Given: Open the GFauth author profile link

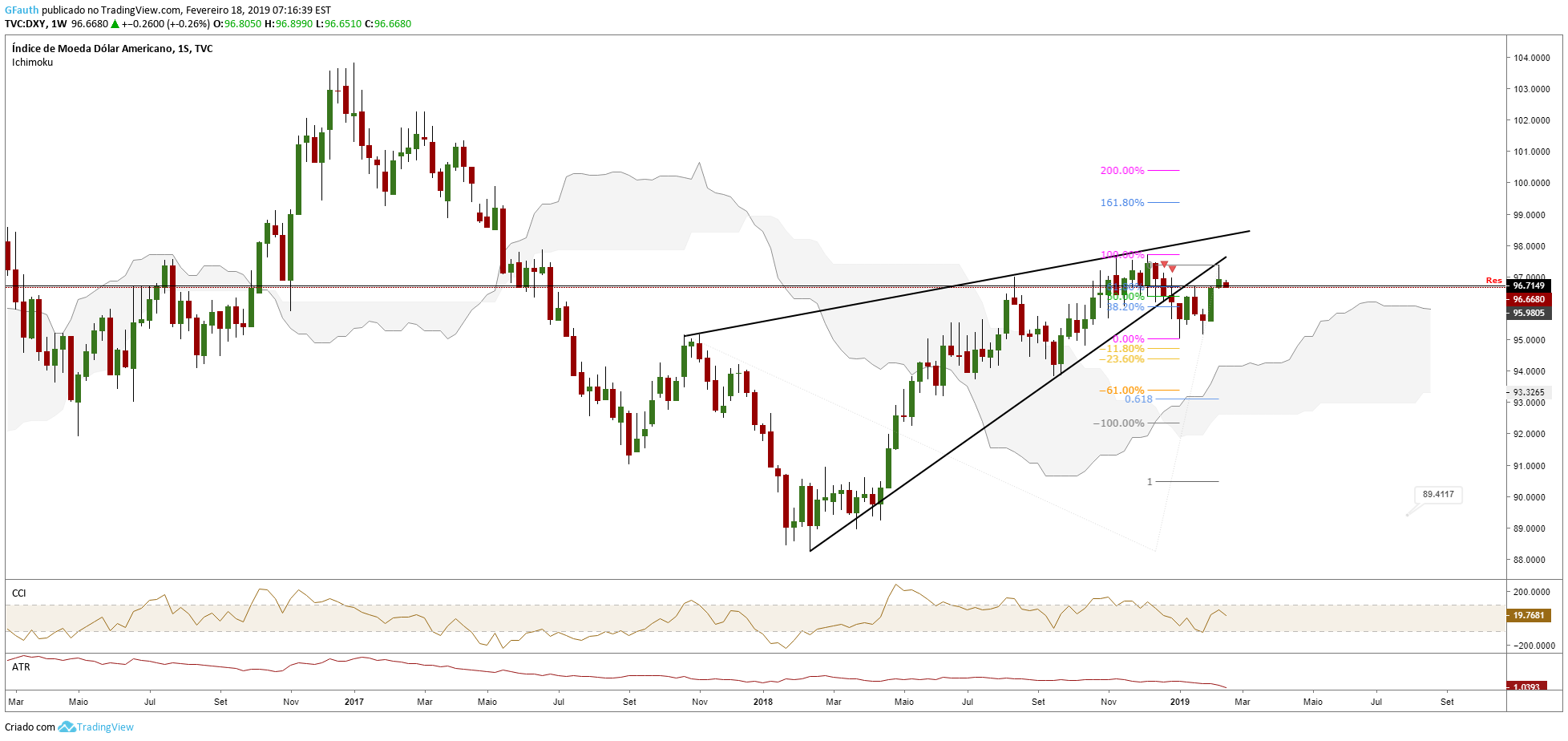Looking at the screenshot, I should 22,10.
